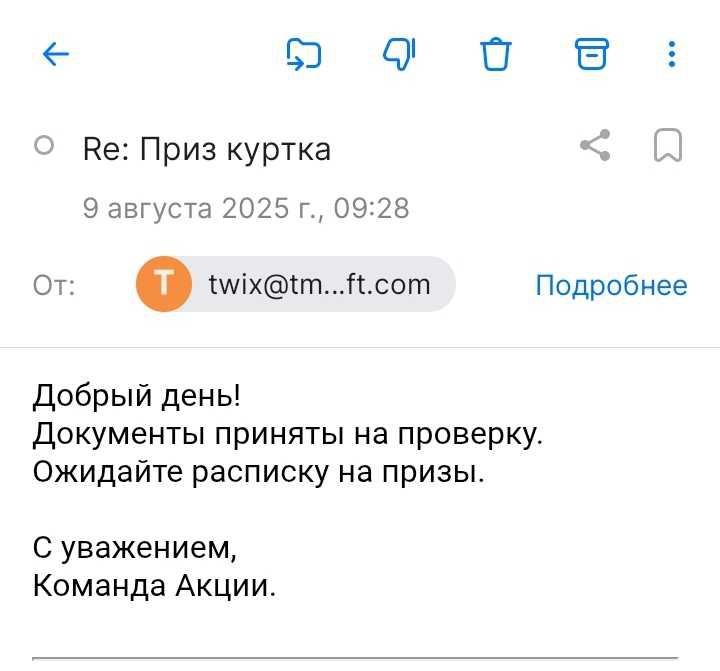Toggle the unread circle beside the subject
The height and width of the screenshot is (671, 720).
pyautogui.click(x=44, y=146)
